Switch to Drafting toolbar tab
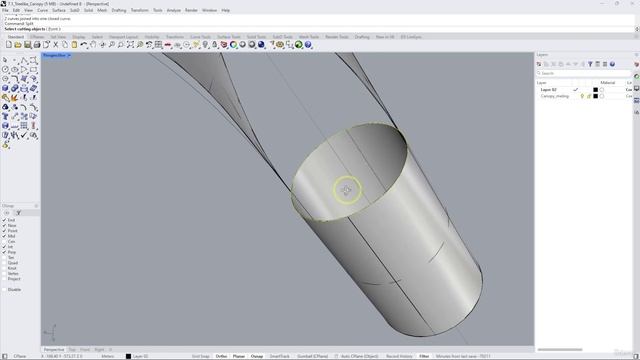The height and width of the screenshot is (360, 640). (x=362, y=37)
